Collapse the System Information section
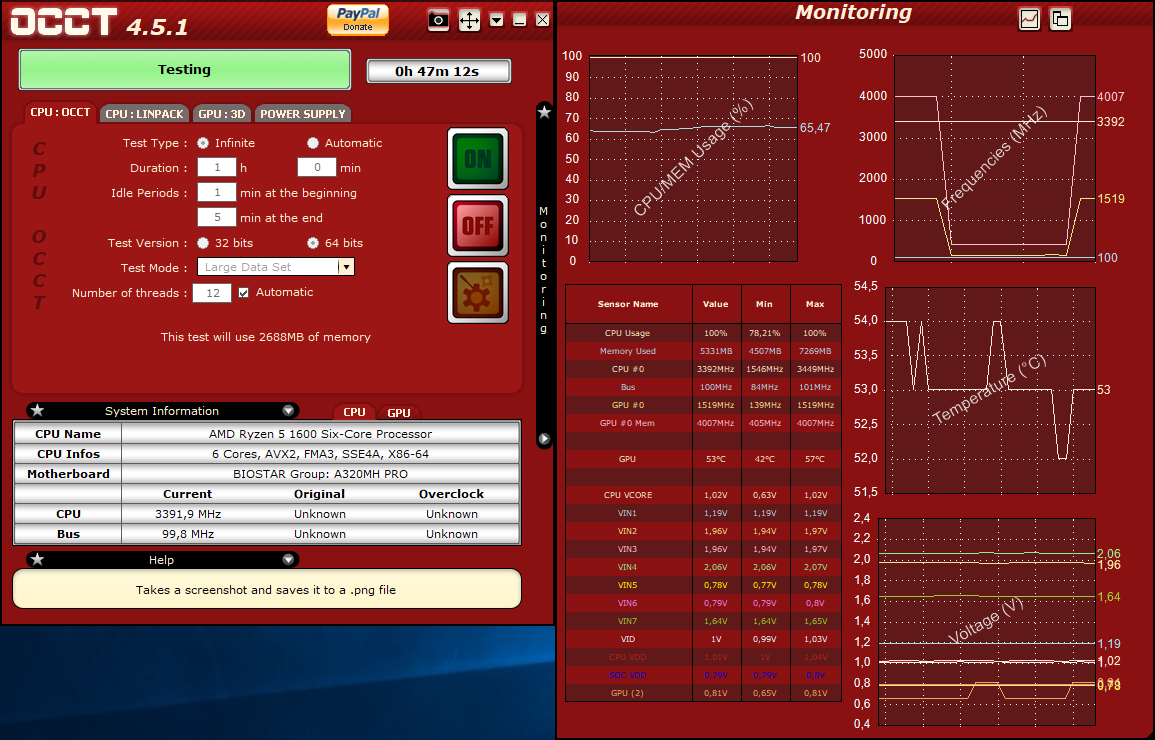Screen dimensions: 1155x740 [x=288, y=411]
